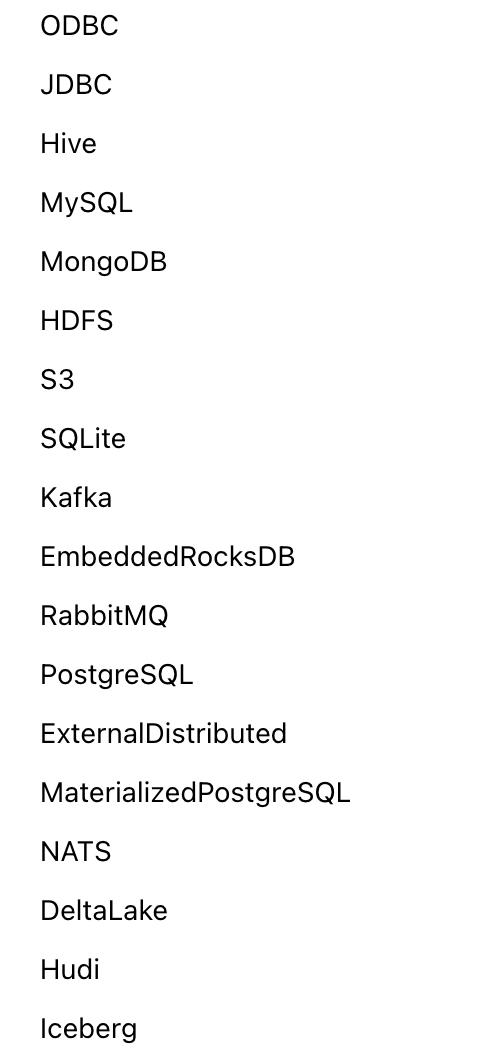This screenshot has width=490, height=1050.
Task: Open the RabbitMQ item
Action: pyautogui.click(x=104, y=615)
